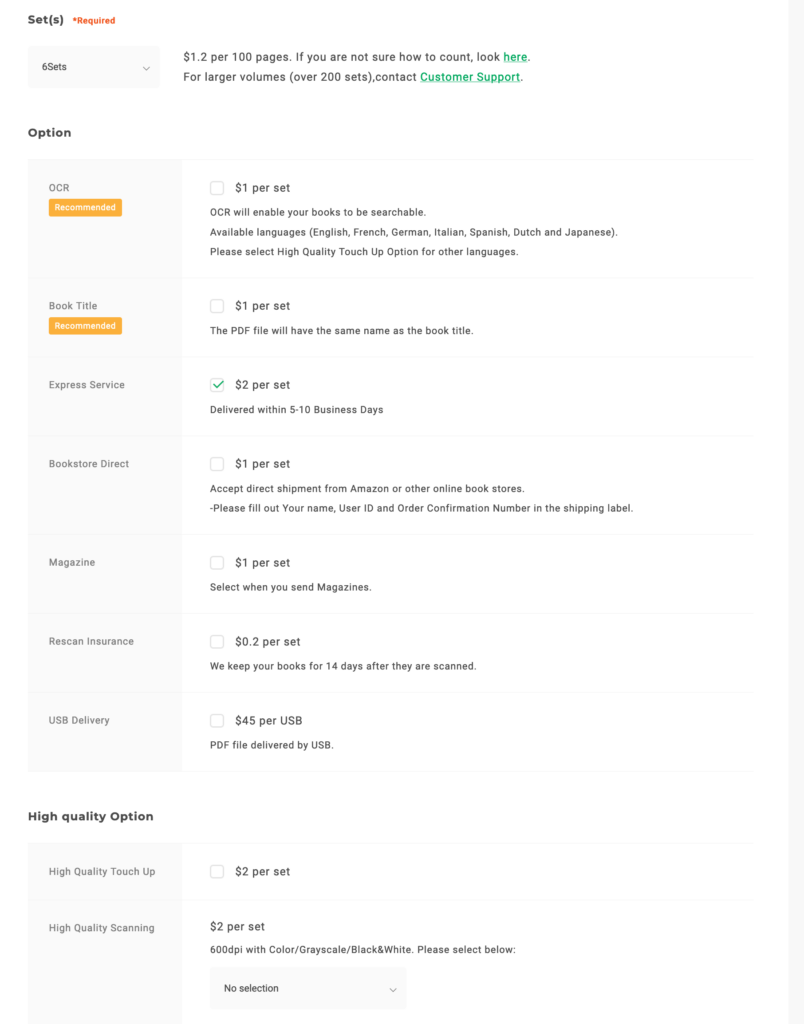Image resolution: width=804 pixels, height=1024 pixels.
Task: Add Rescan Insurance via its checkbox
Action: tap(217, 642)
